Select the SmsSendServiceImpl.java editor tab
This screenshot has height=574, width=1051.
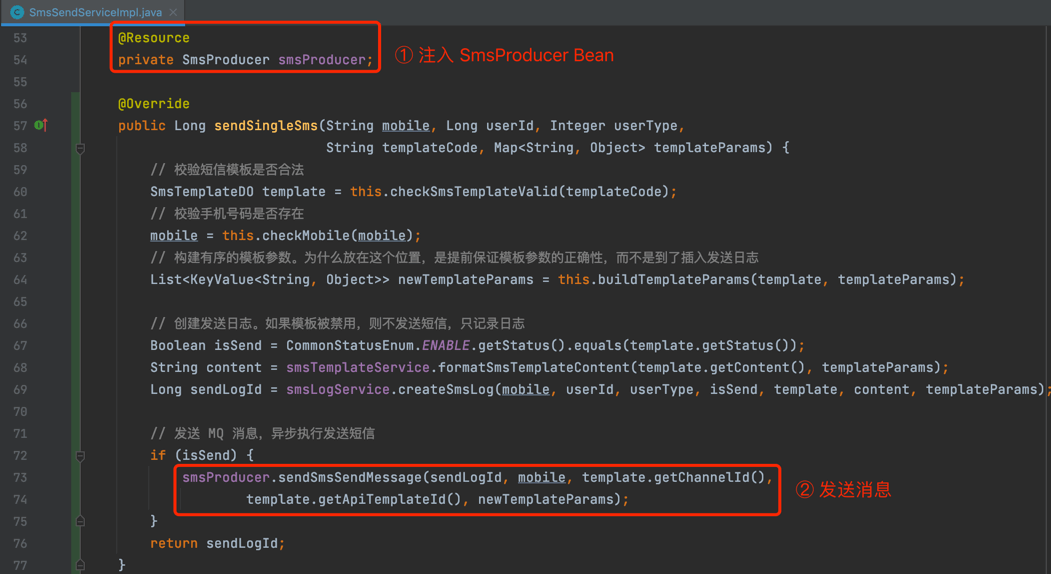(x=95, y=12)
